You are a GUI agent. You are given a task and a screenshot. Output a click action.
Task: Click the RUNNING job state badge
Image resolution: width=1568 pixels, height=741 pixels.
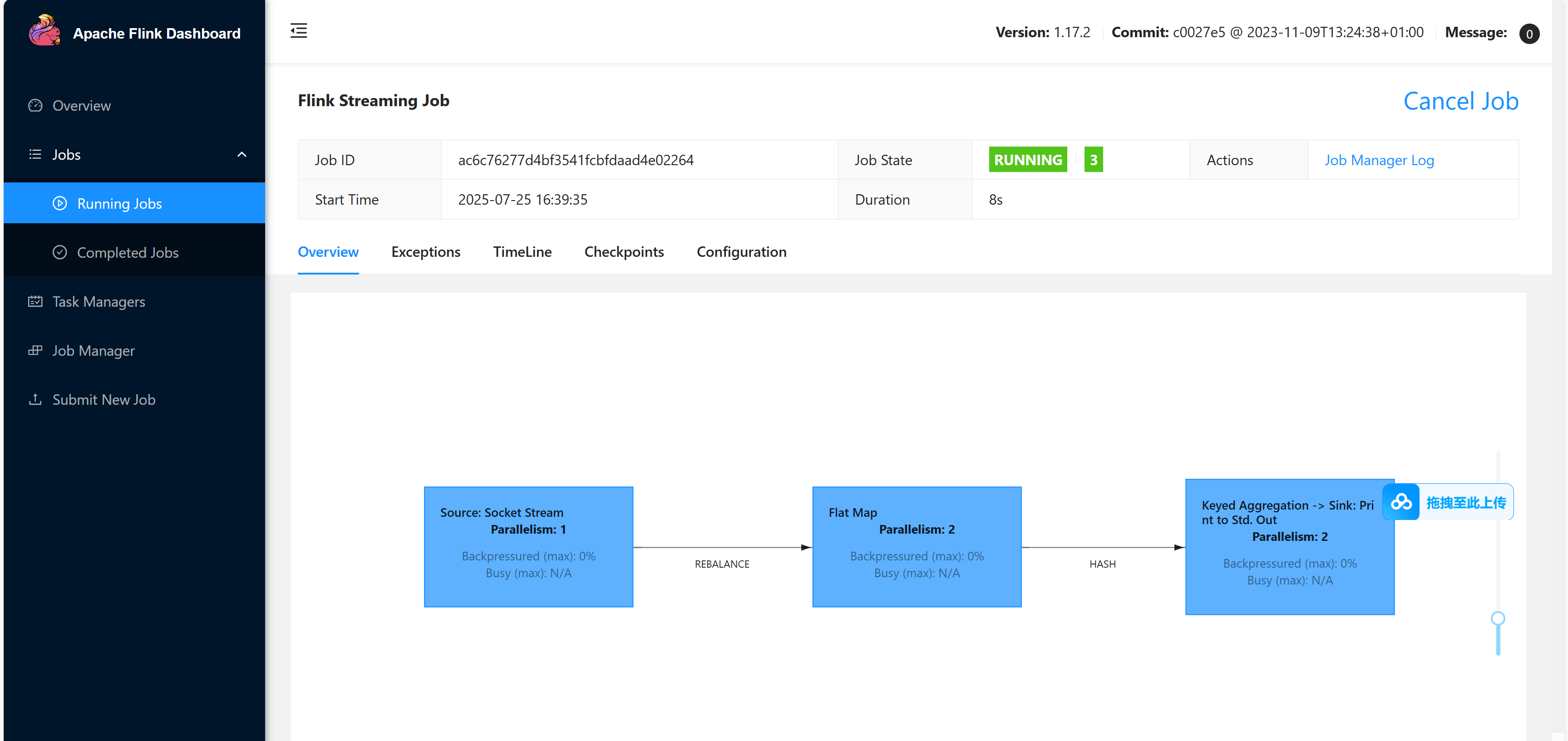point(1027,160)
